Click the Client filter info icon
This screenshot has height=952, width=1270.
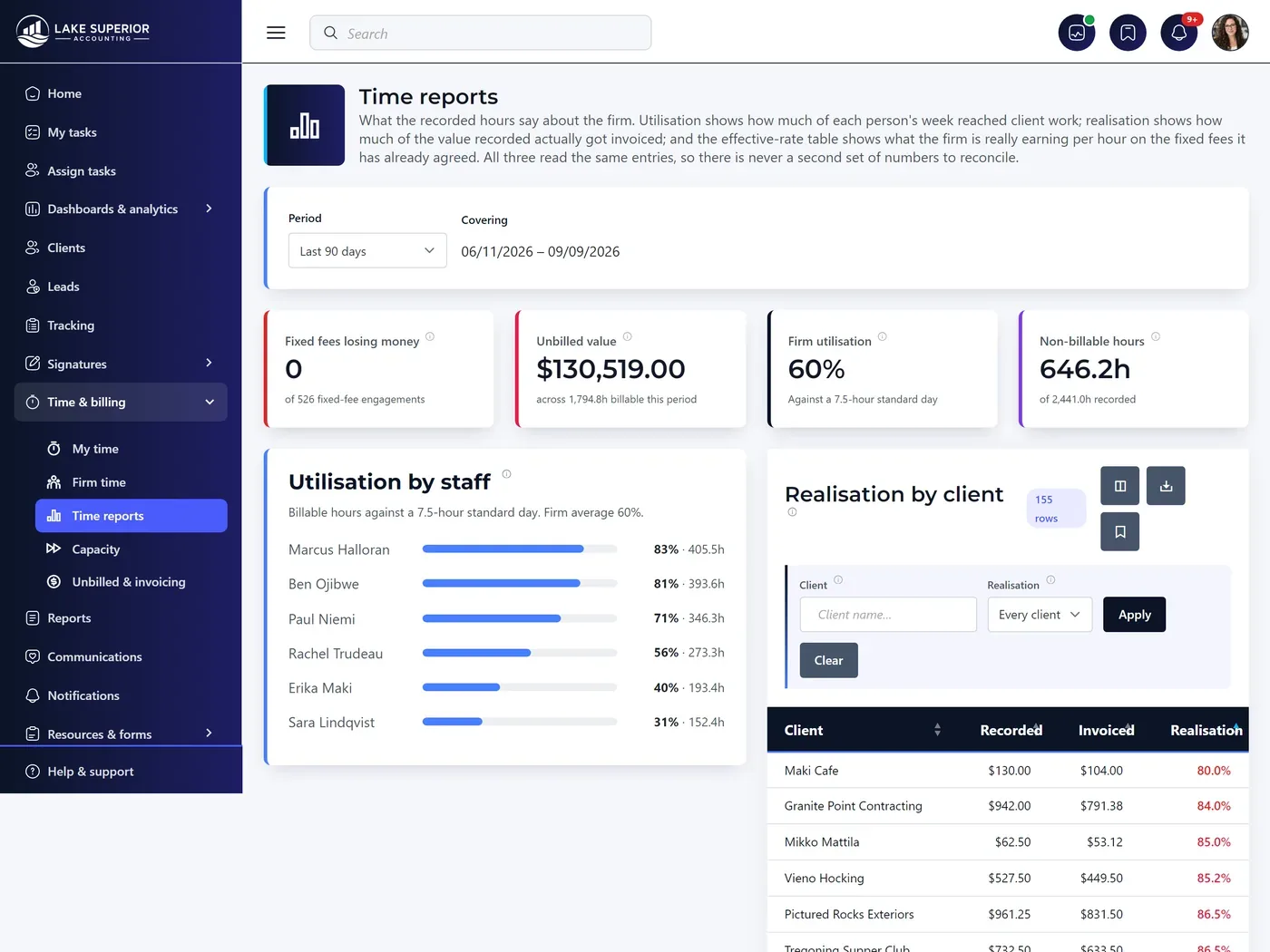[x=838, y=580]
